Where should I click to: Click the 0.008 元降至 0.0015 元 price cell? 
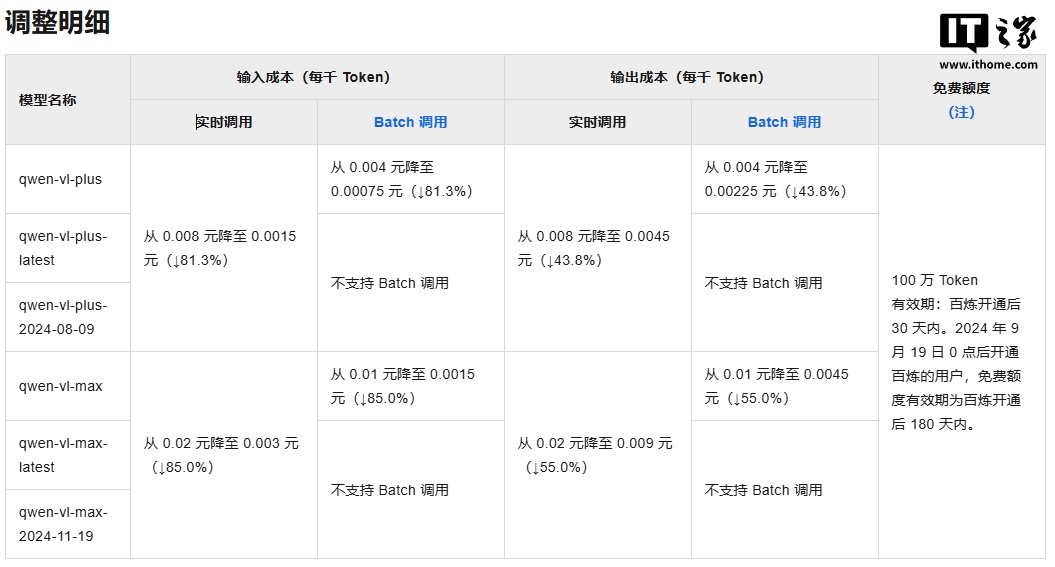coord(220,248)
